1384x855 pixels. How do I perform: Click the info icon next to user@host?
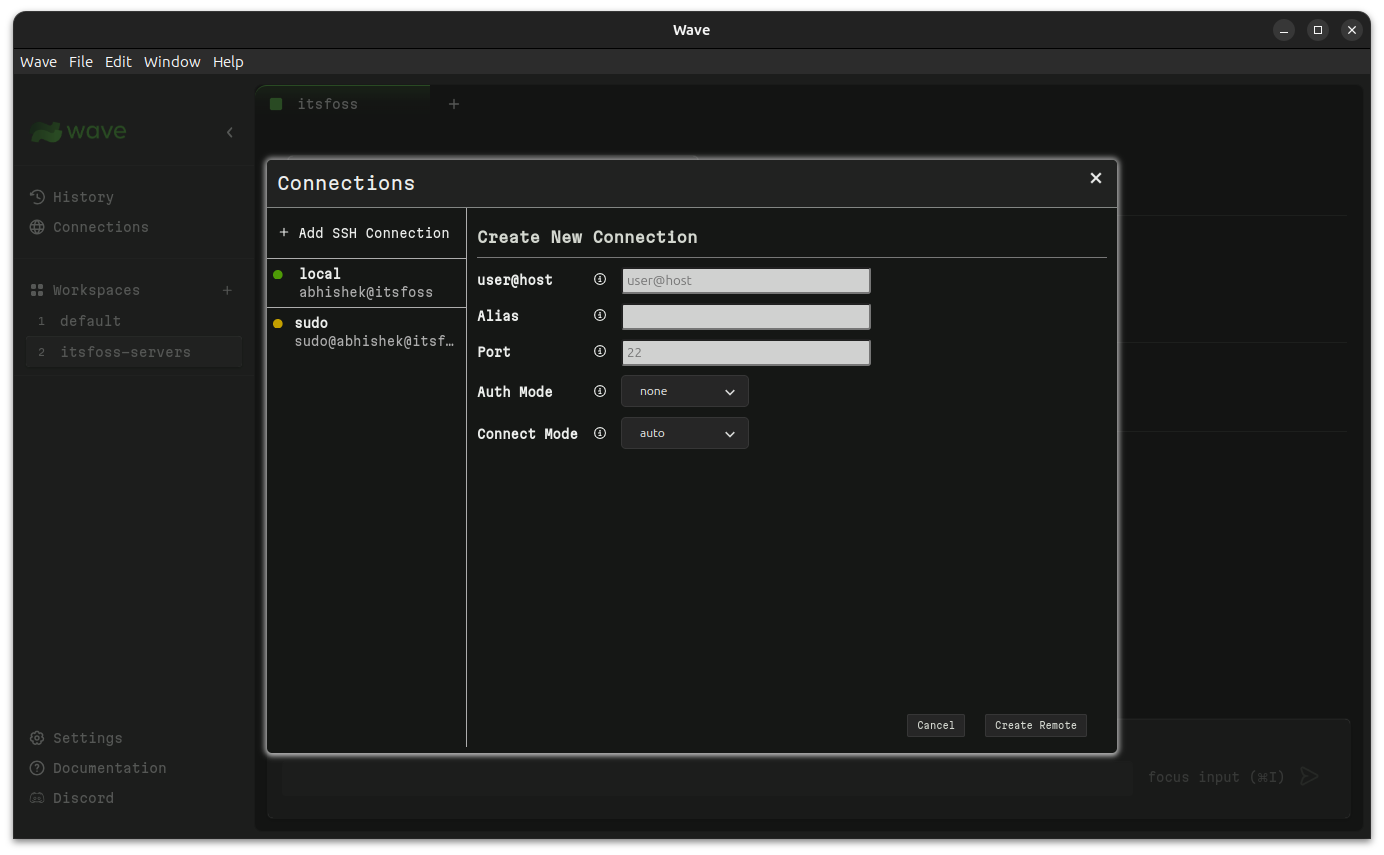coord(600,280)
